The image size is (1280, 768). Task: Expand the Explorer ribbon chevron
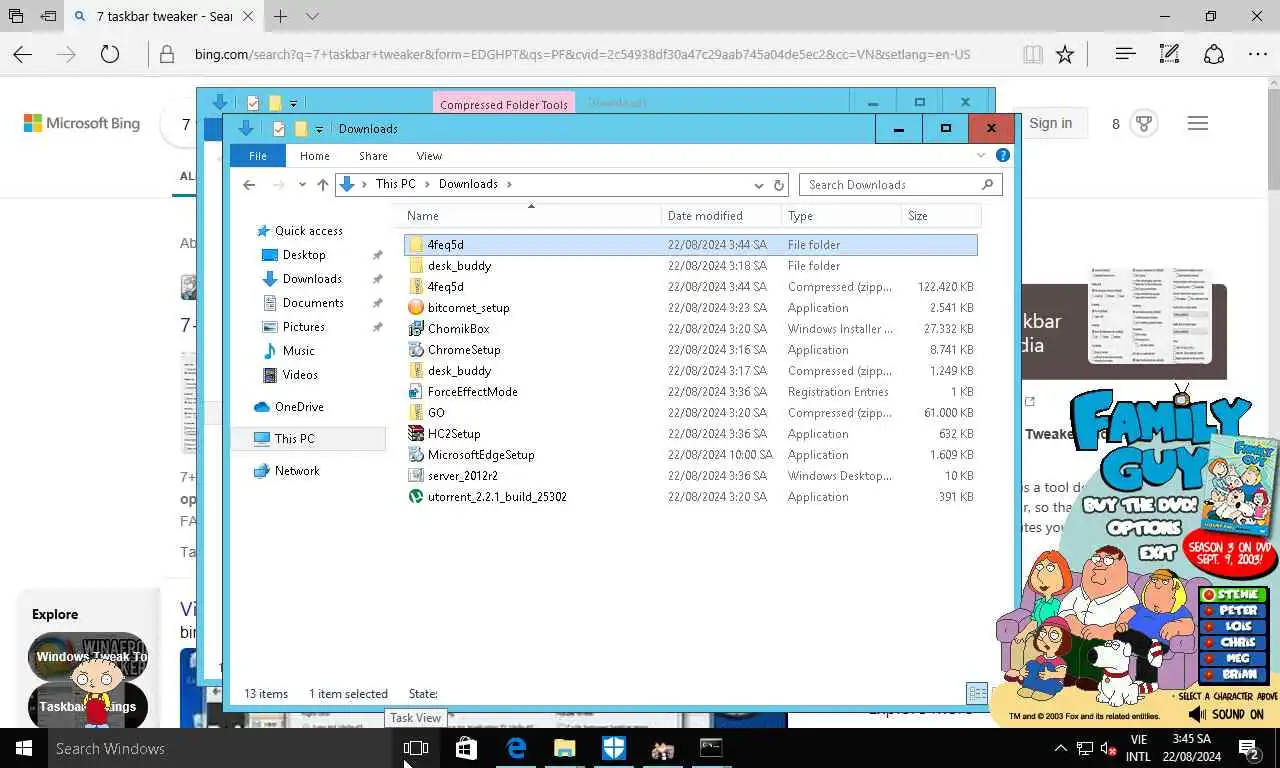981,156
